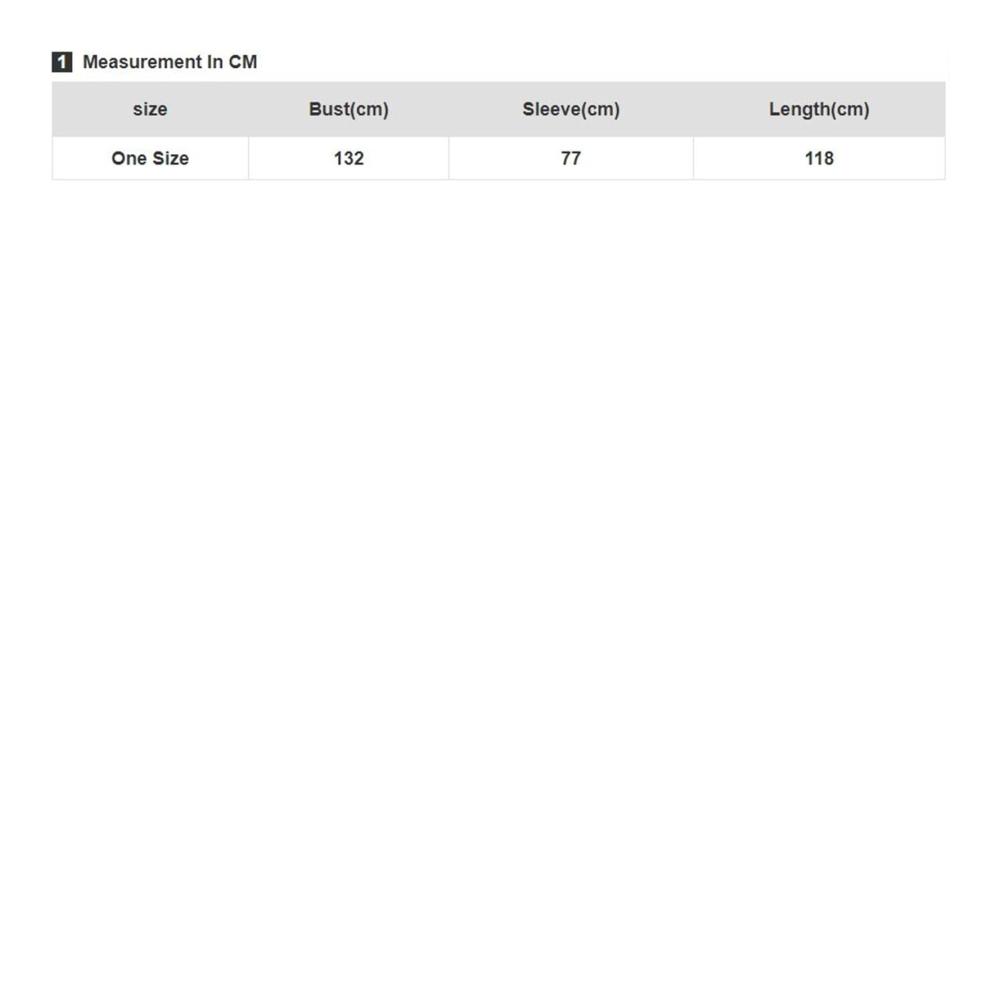Click the "size" column header
Viewport: 1000px width, 1000px height.
150,109
